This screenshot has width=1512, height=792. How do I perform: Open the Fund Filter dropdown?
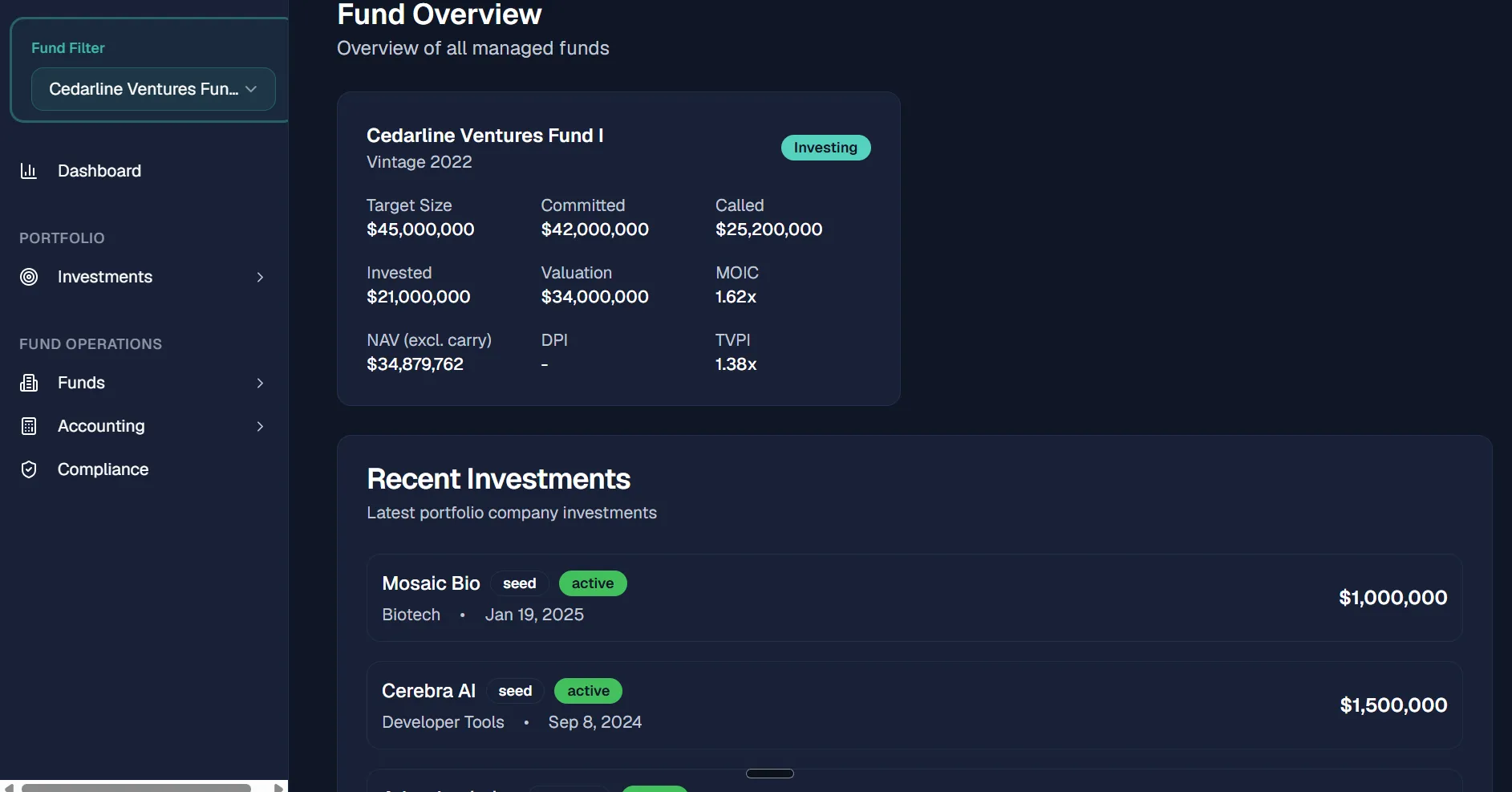(153, 89)
